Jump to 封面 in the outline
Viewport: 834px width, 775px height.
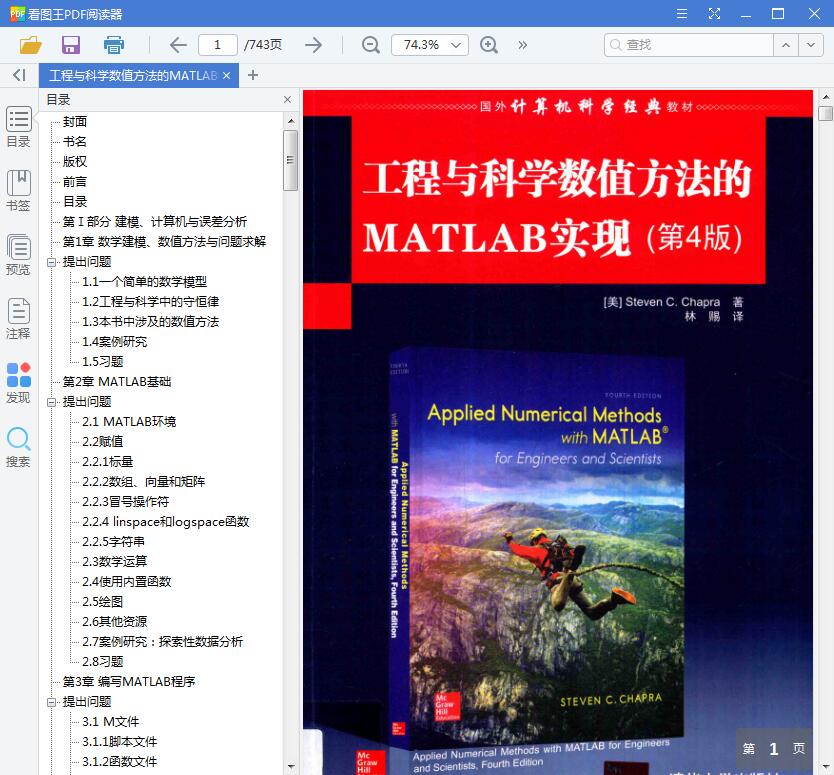click(74, 122)
